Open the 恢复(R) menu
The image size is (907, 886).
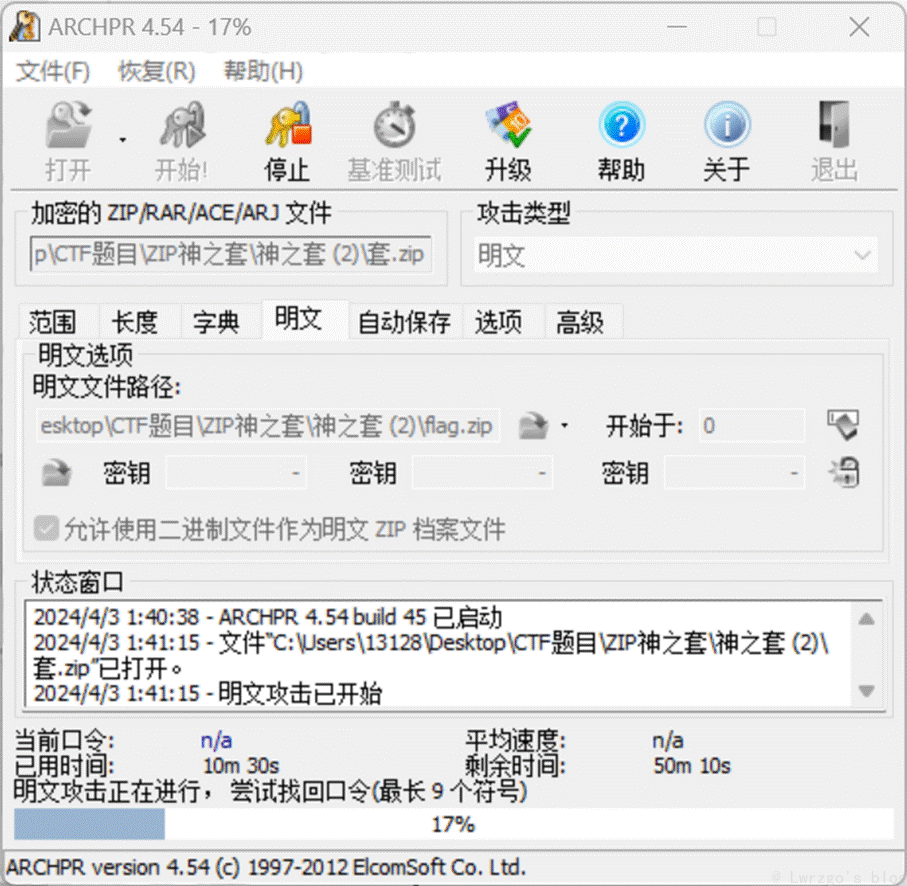point(157,72)
